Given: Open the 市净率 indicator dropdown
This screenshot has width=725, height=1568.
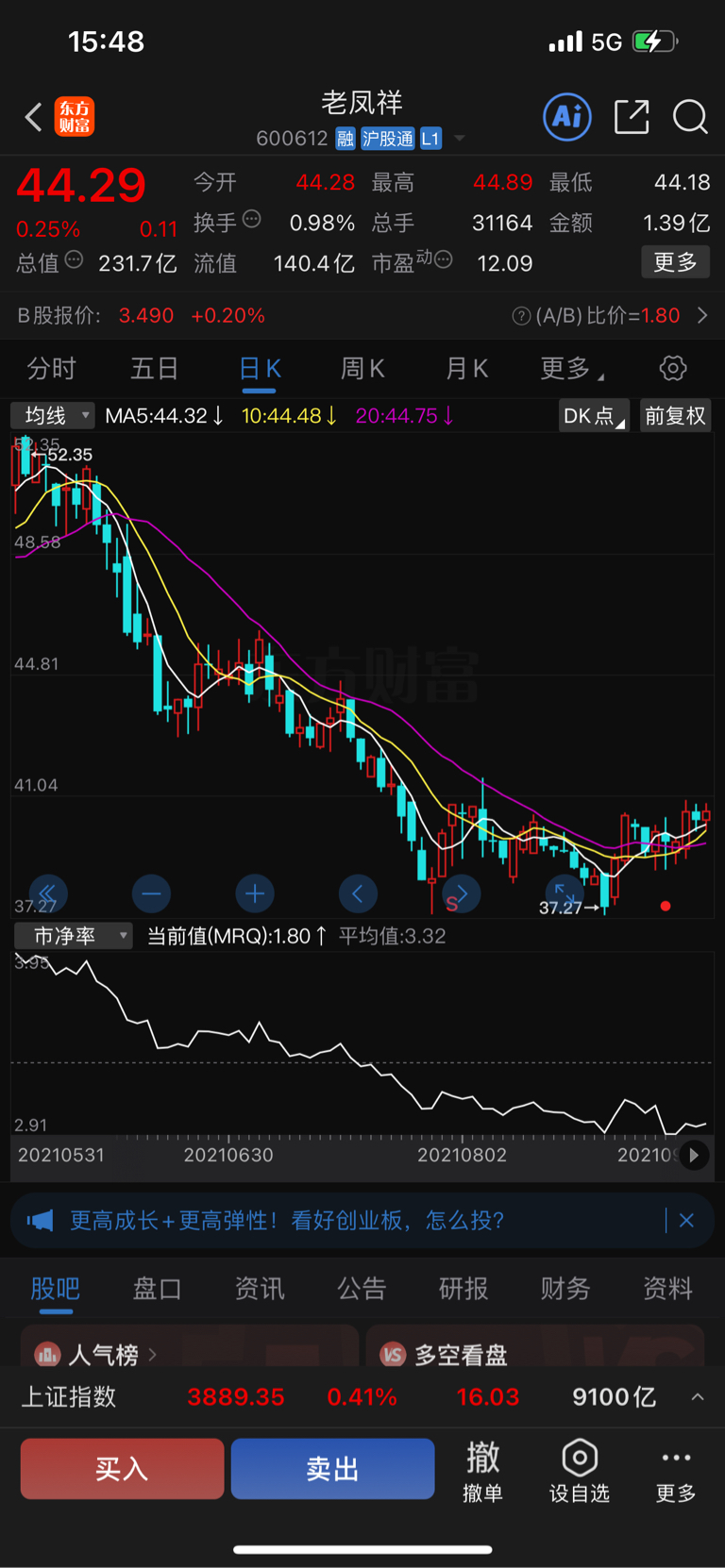Looking at the screenshot, I should pyautogui.click(x=73, y=935).
